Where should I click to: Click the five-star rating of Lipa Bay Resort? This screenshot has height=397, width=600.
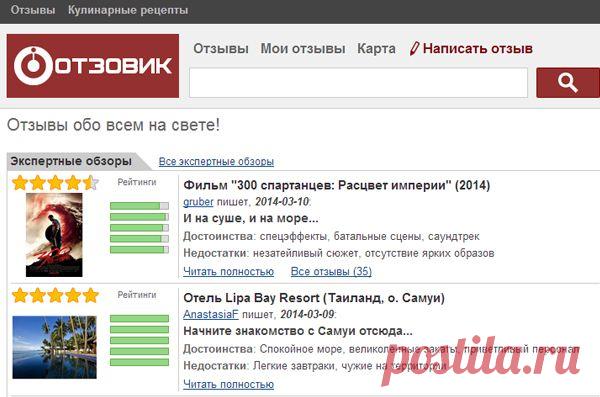click(x=55, y=295)
